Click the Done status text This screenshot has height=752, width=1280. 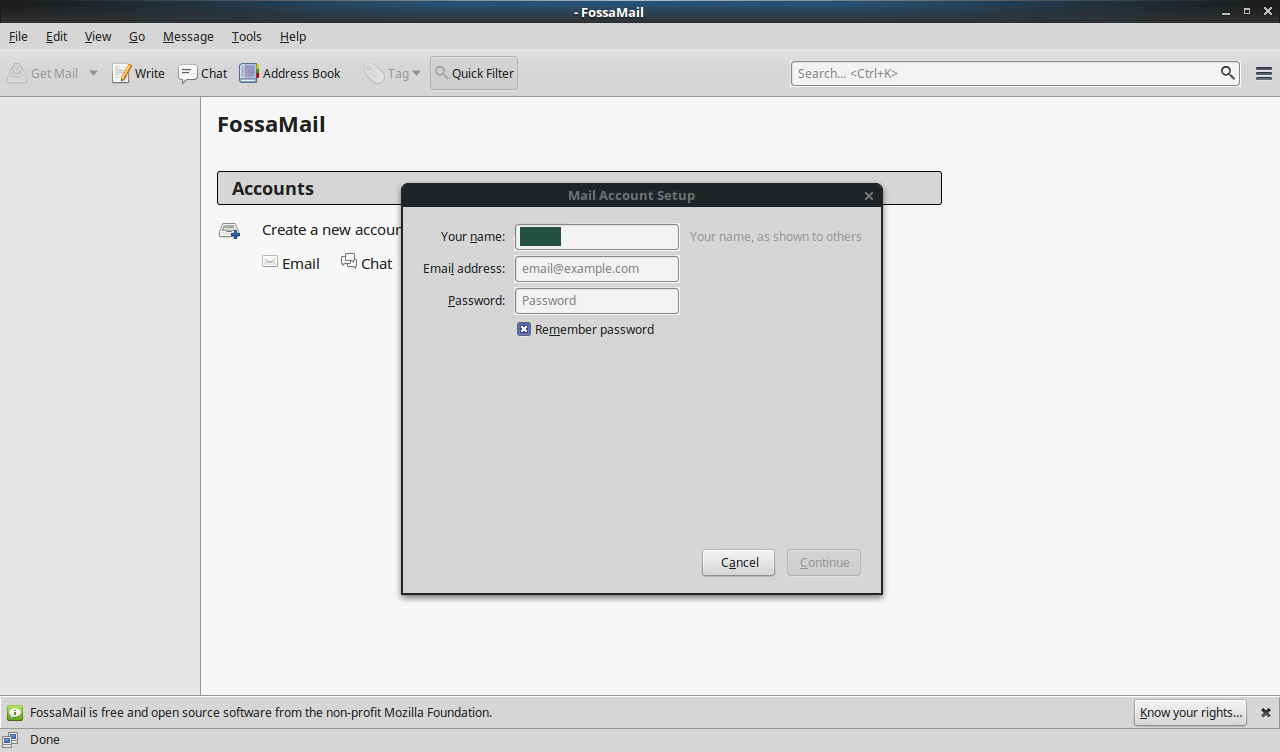coord(45,740)
